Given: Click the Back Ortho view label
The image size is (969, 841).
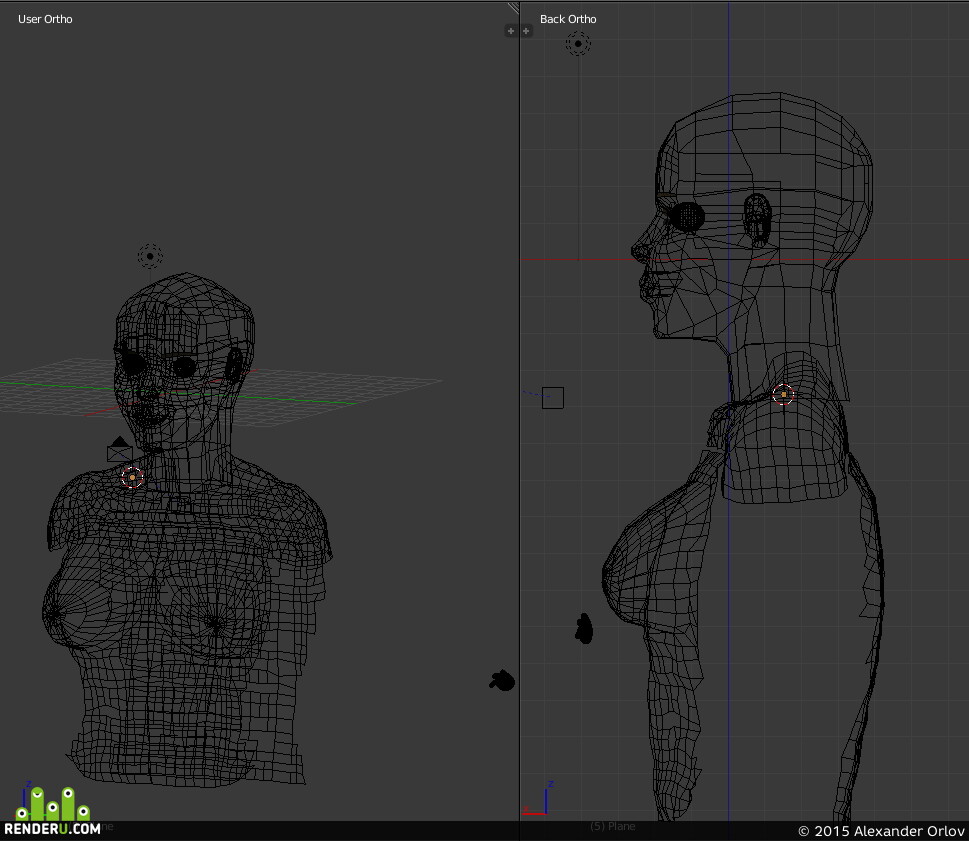Looking at the screenshot, I should click(568, 19).
